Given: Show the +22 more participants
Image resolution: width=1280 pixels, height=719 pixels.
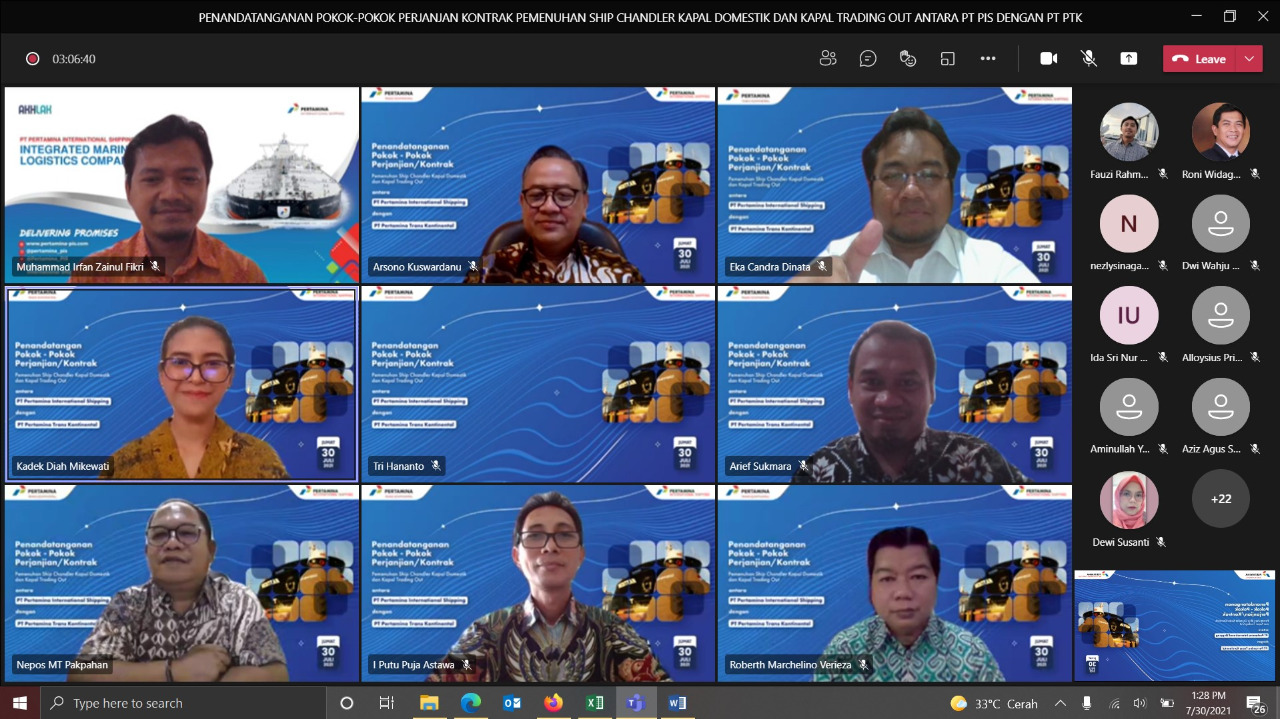Looking at the screenshot, I should coord(1221,499).
